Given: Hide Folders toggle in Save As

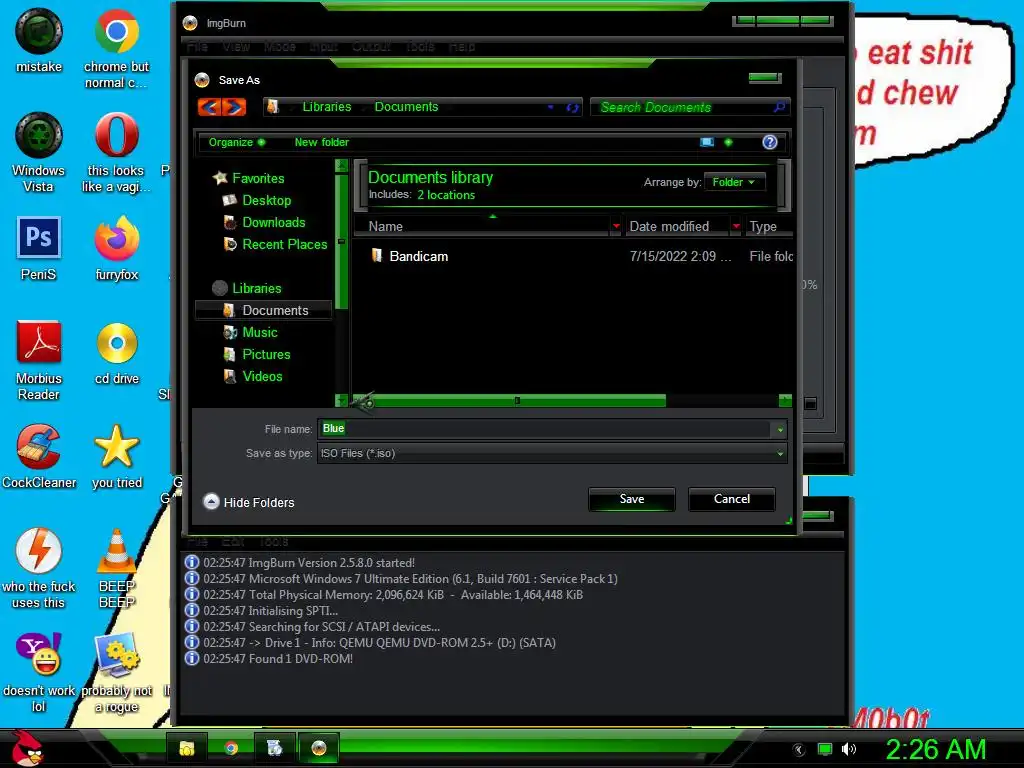Looking at the screenshot, I should [249, 502].
